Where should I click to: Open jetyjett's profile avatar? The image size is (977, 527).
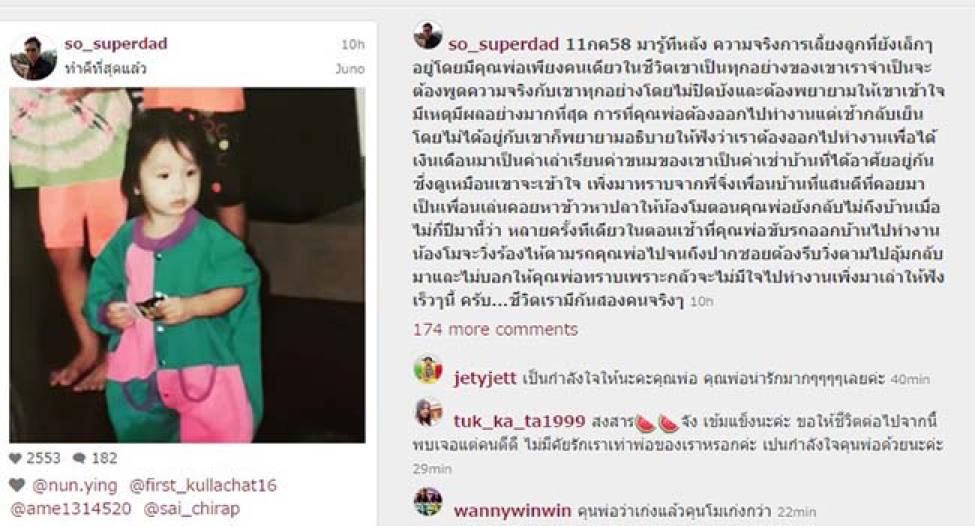tap(428, 370)
